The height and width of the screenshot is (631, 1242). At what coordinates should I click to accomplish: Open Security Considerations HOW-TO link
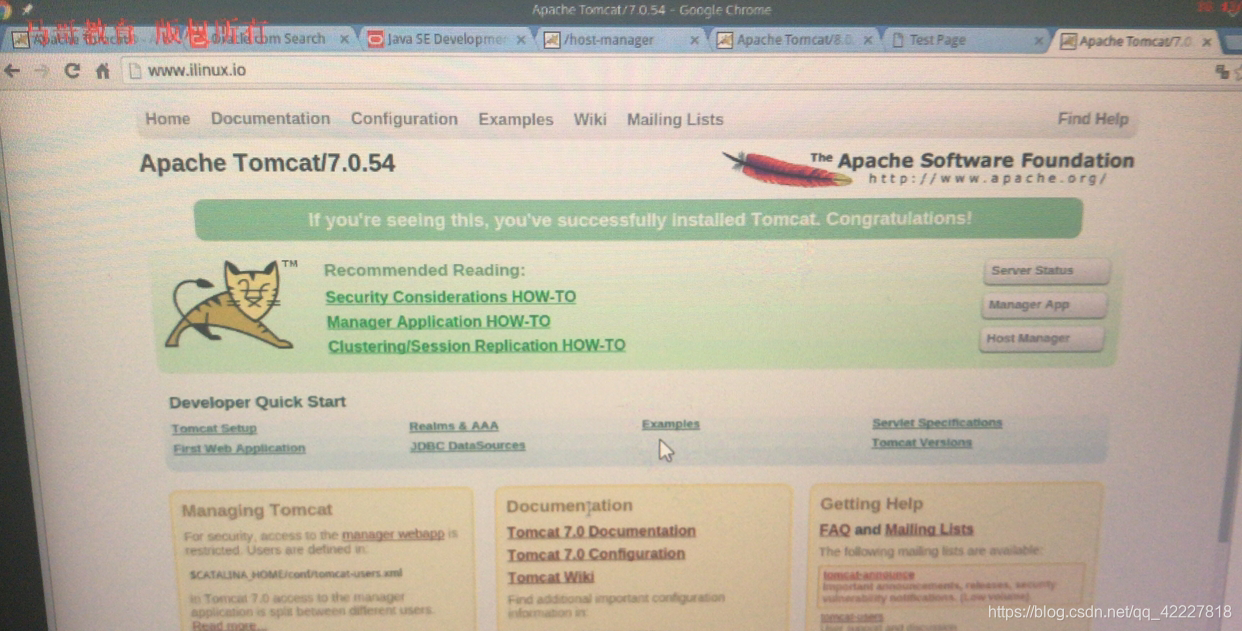click(450, 297)
